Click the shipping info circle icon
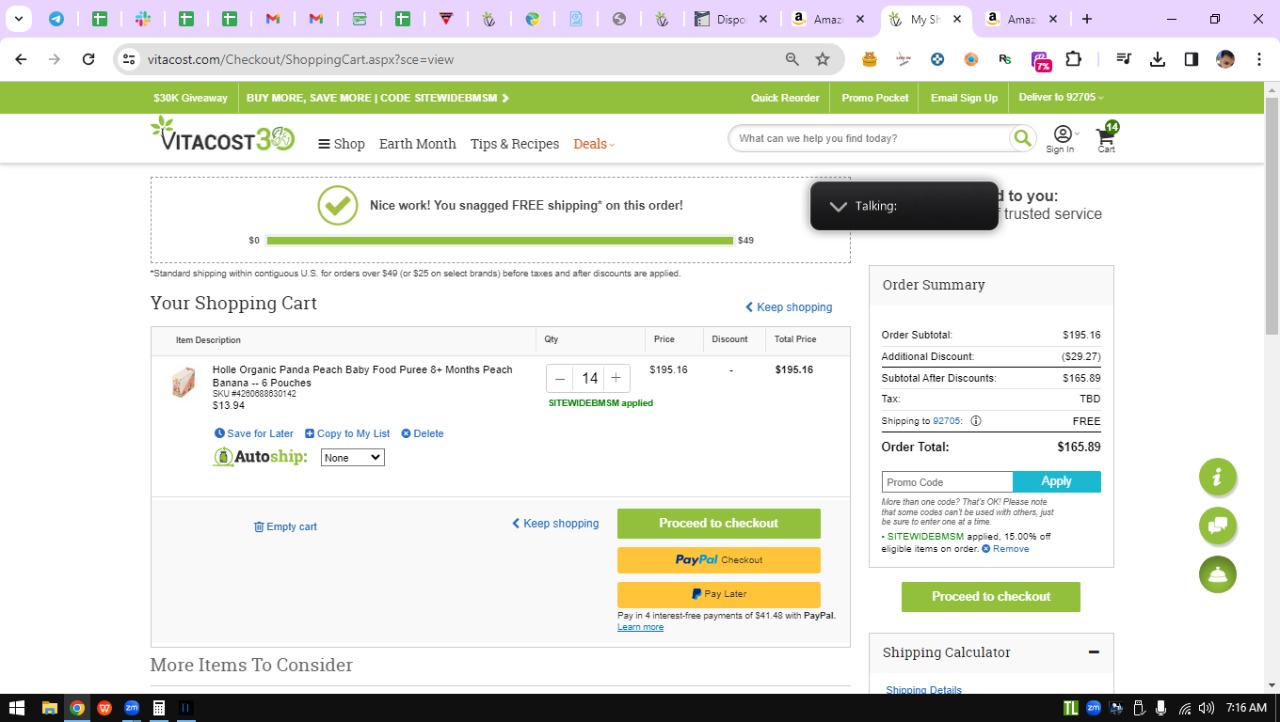The image size is (1280, 722). (x=976, y=421)
